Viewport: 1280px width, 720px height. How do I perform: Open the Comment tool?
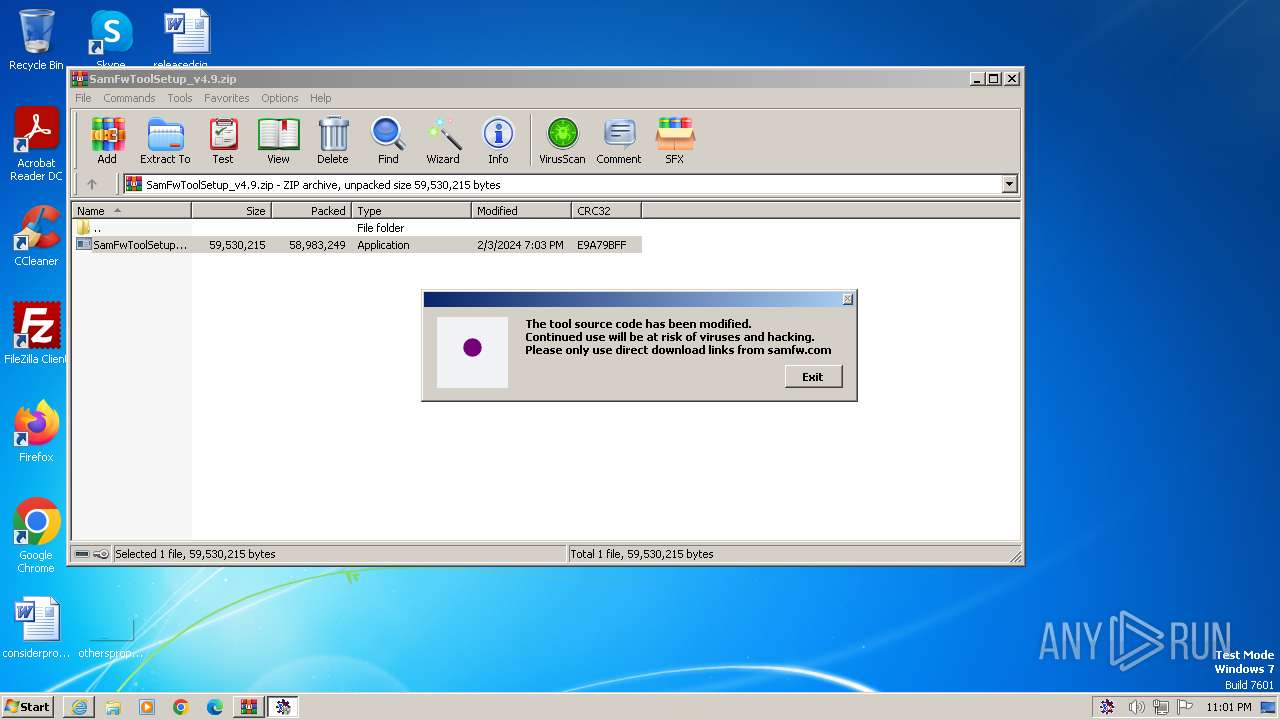point(619,140)
